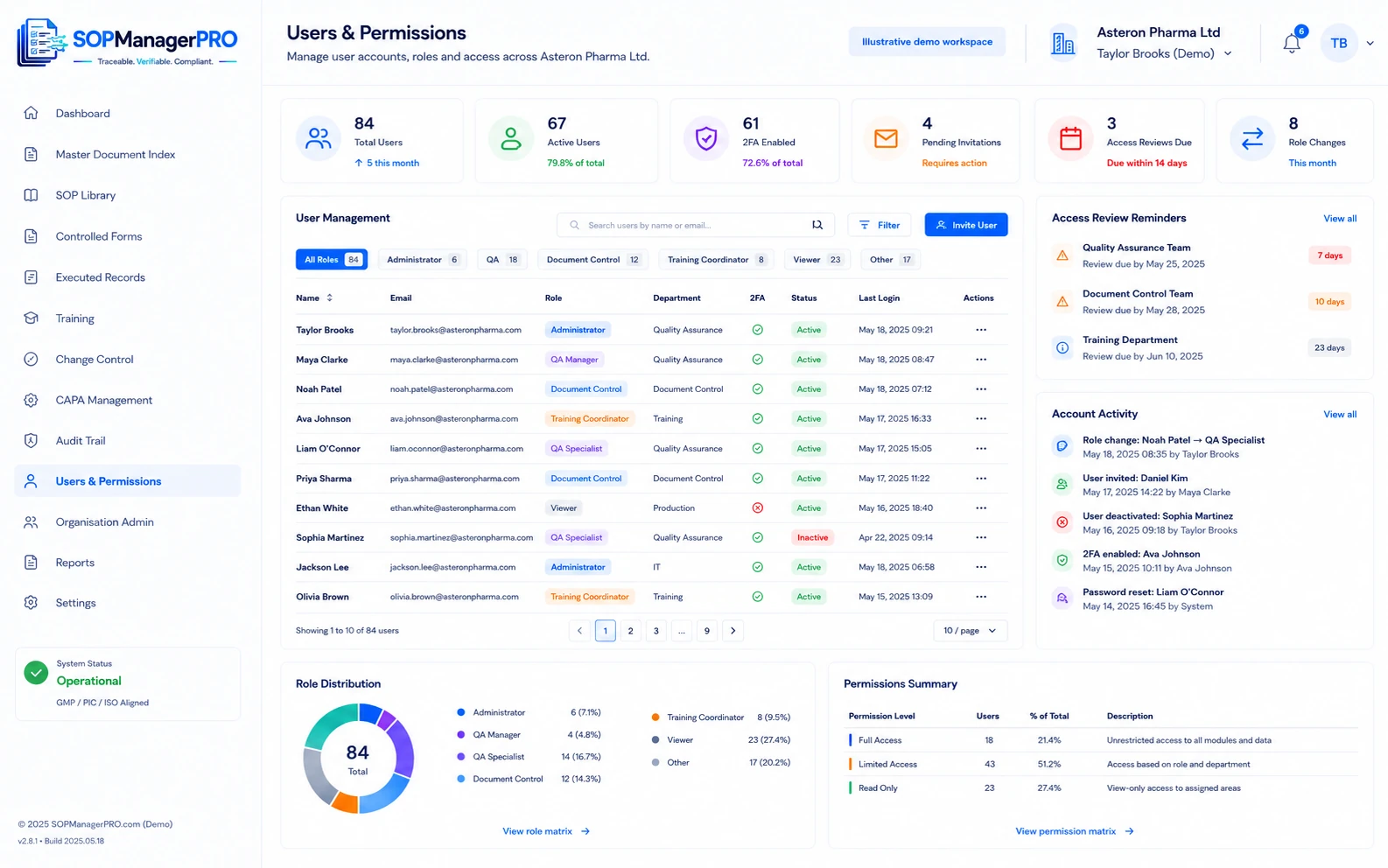Select the Training Coordinator role tab
The image size is (1388, 868).
coord(716,260)
